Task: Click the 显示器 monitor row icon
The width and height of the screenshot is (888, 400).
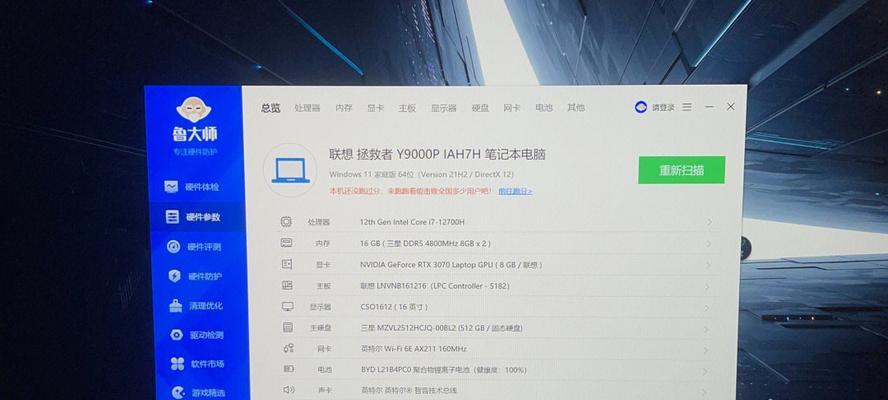Action: point(288,307)
